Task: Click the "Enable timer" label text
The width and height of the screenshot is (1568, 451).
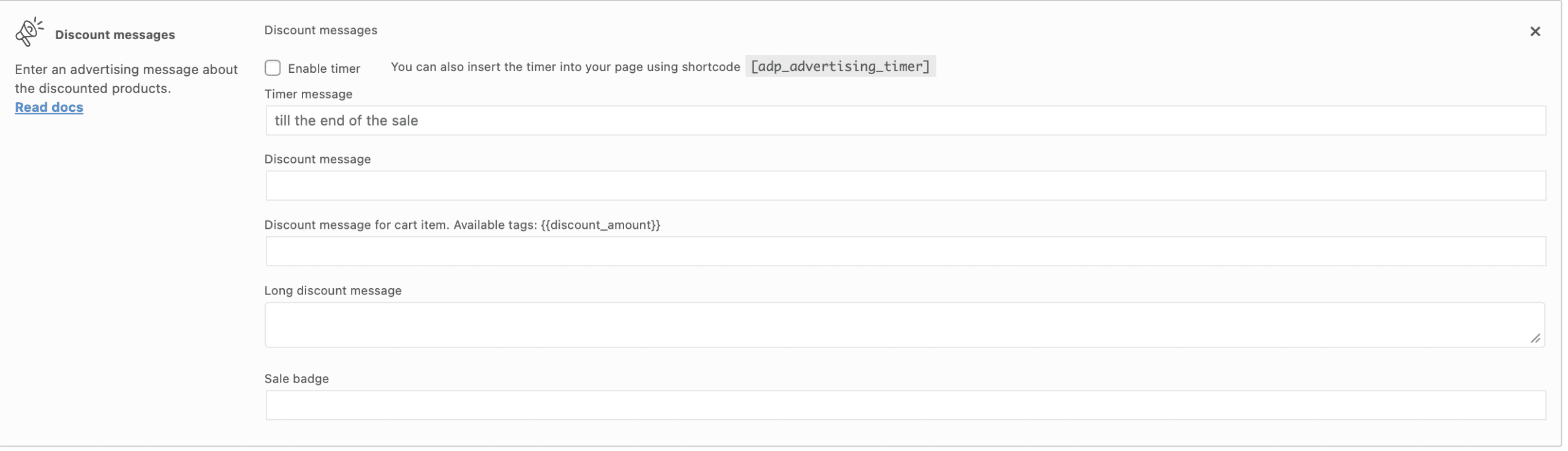Action: point(324,69)
